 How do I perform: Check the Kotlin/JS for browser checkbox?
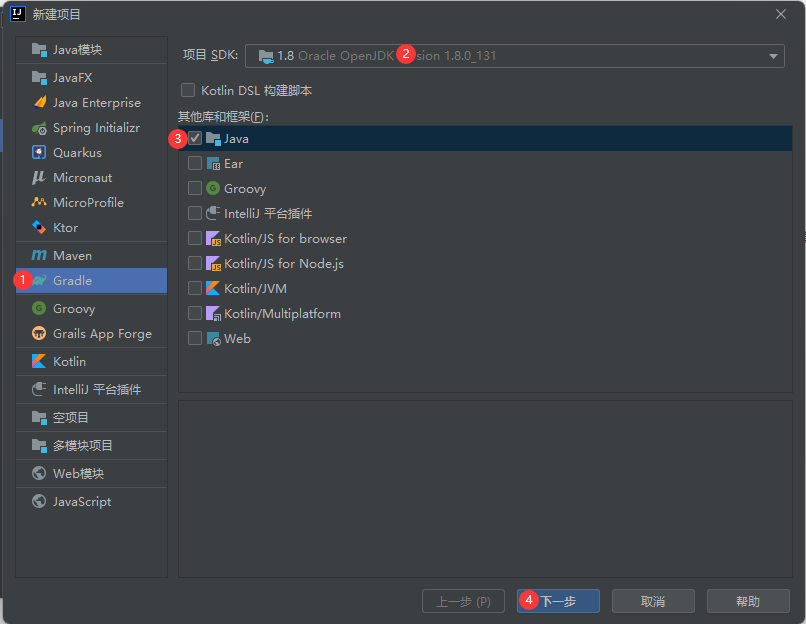click(x=195, y=238)
